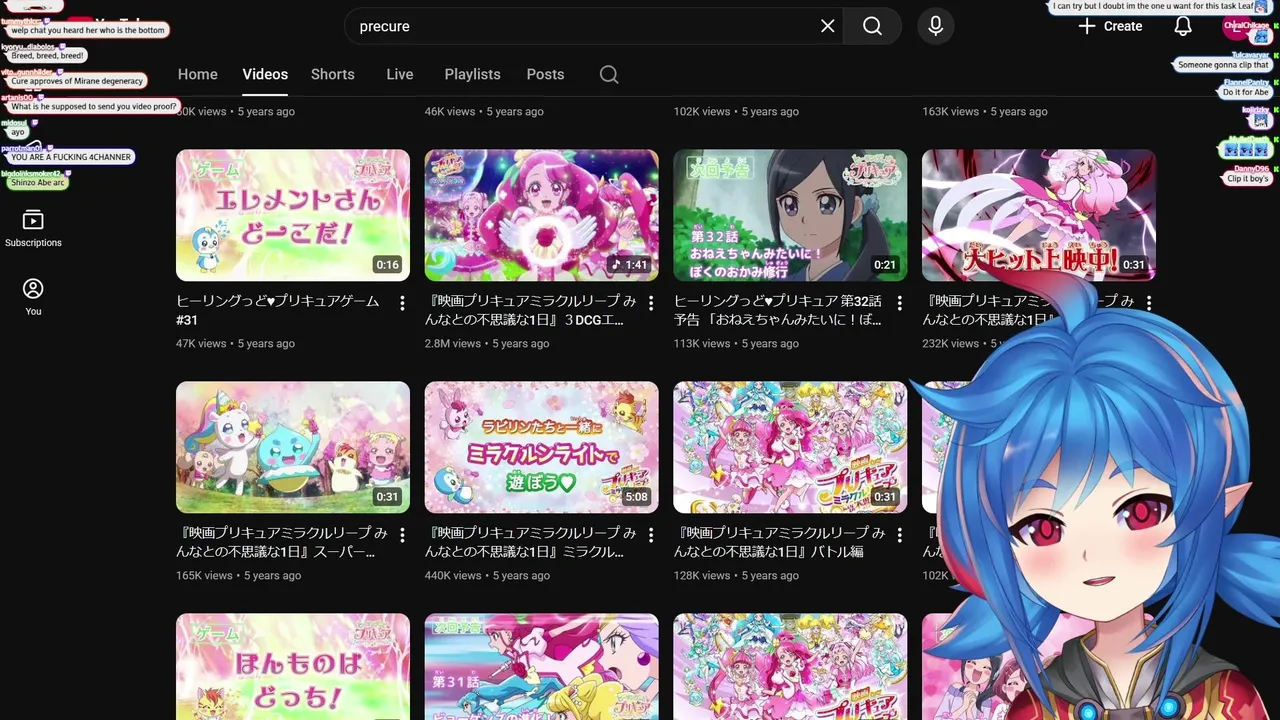Play the ミラクルンライトで遊ぼう thumbnail
This screenshot has width=1280, height=720.
click(x=541, y=447)
